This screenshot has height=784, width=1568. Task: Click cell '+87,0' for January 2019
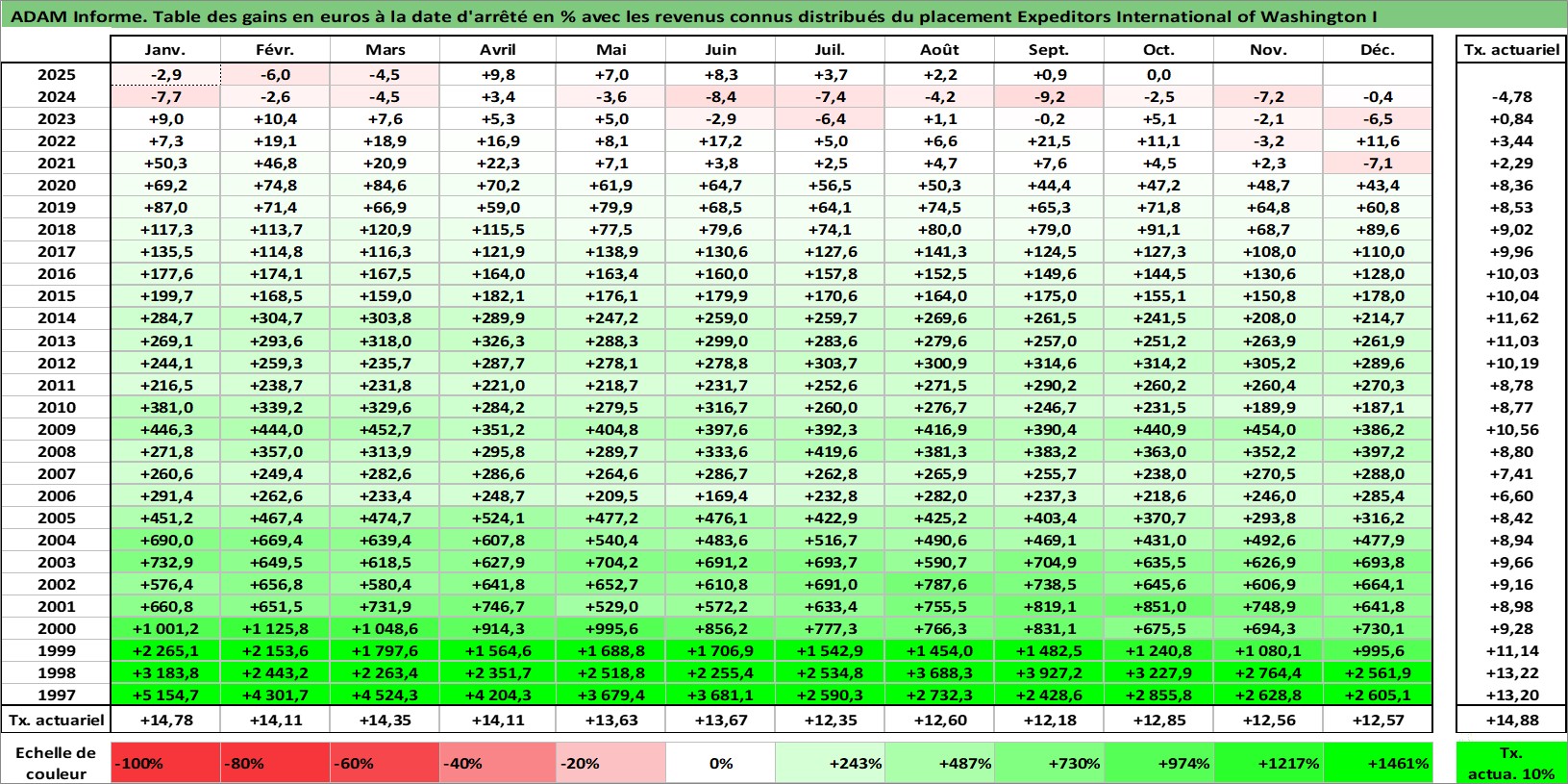coord(165,207)
